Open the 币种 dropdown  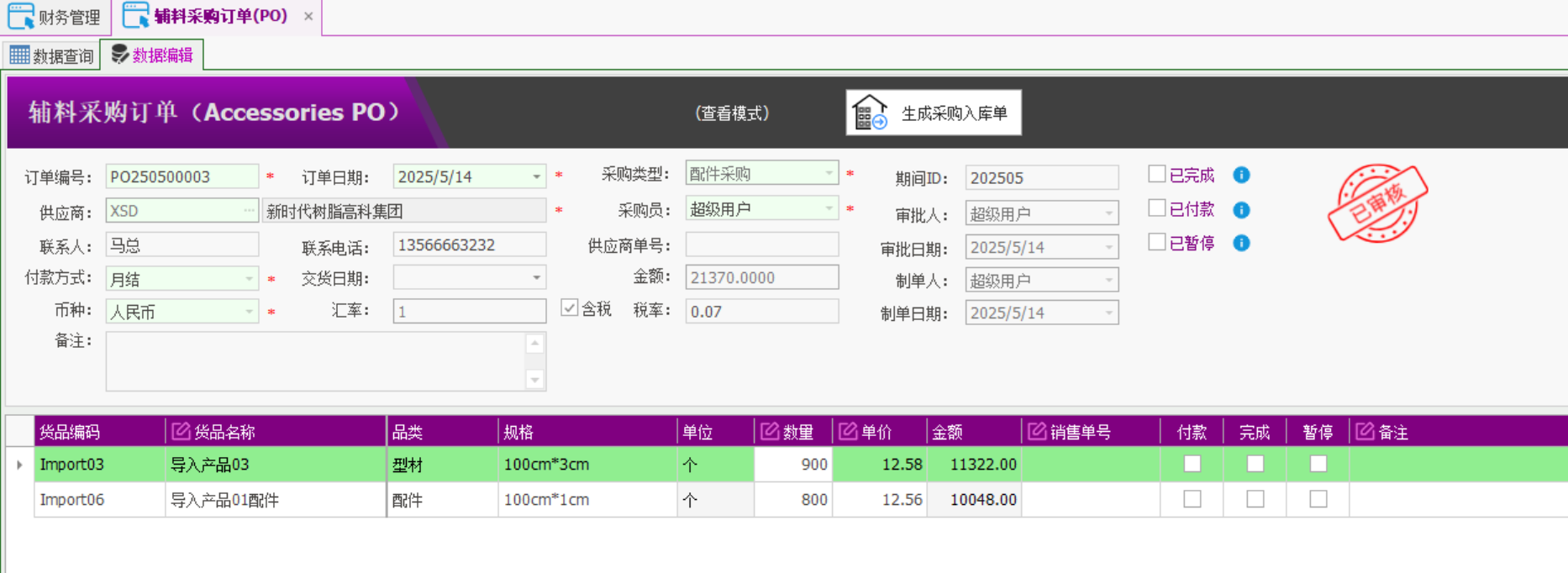tap(249, 312)
